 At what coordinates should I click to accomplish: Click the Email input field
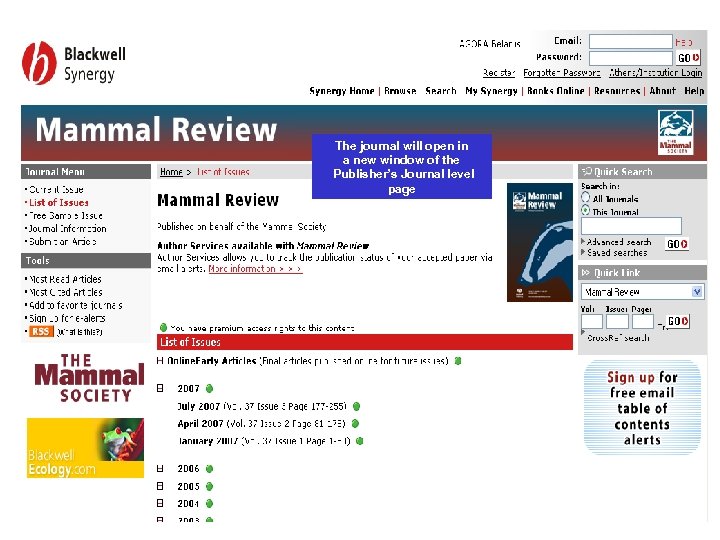click(631, 42)
